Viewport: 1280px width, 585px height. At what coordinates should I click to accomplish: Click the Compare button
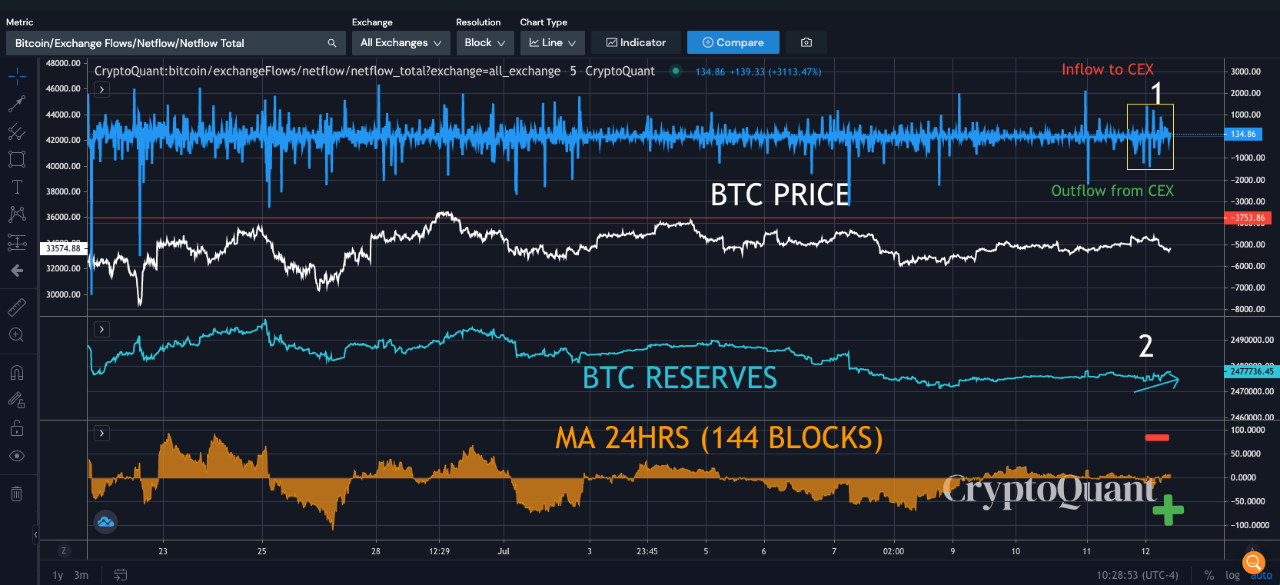[x=733, y=42]
